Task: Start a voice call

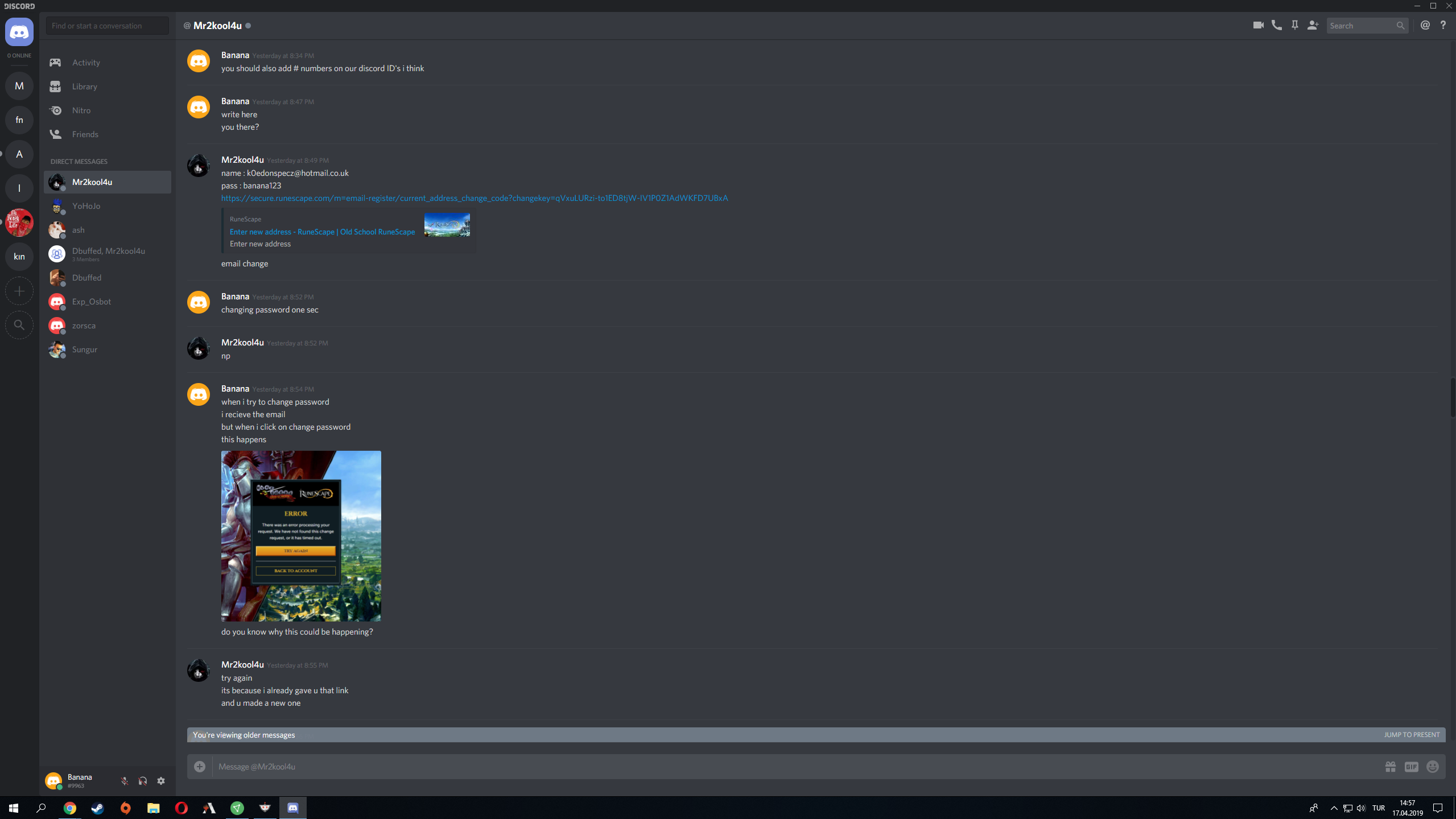Action: [1276, 25]
